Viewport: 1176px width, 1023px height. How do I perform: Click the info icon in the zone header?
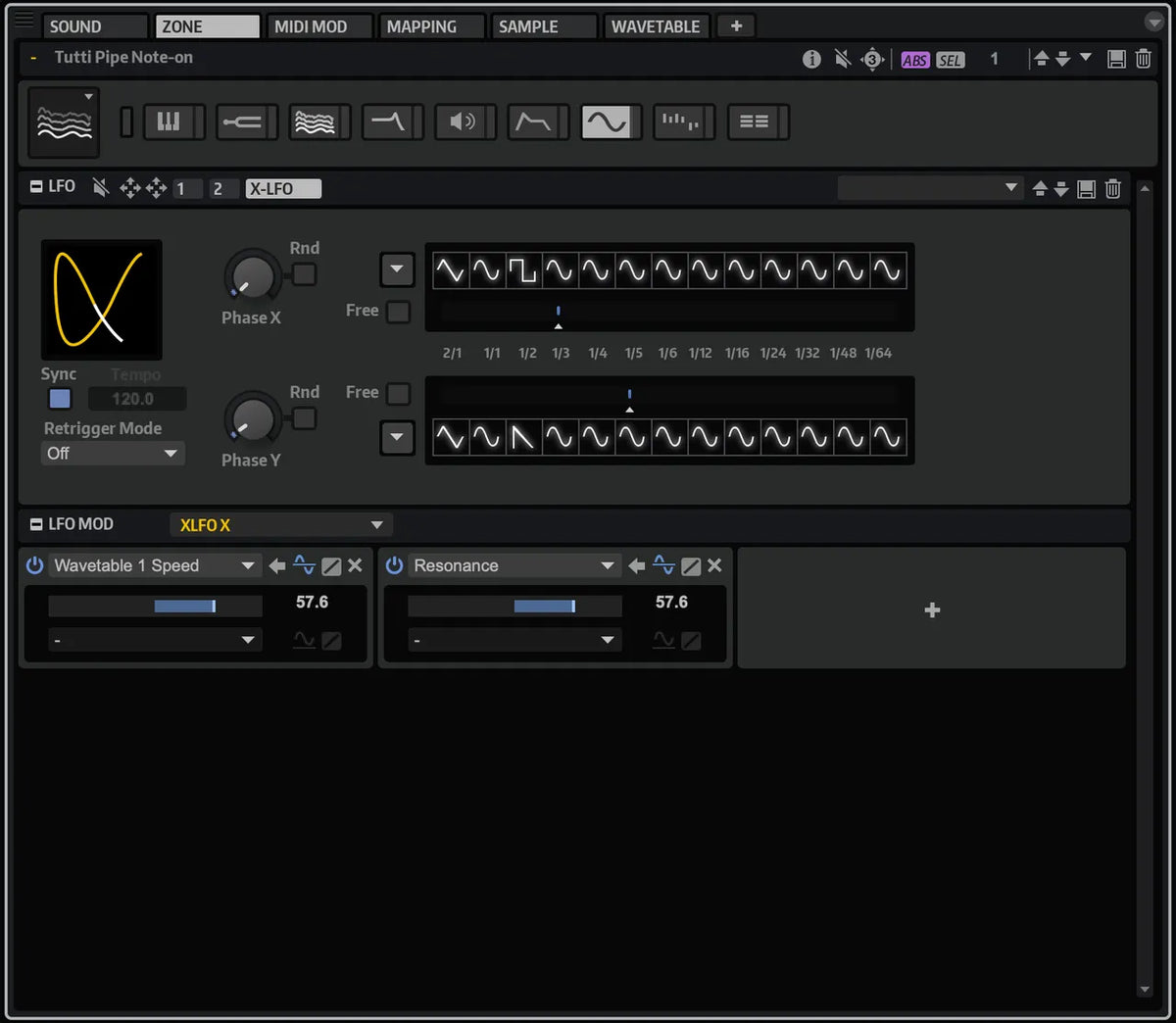811,59
